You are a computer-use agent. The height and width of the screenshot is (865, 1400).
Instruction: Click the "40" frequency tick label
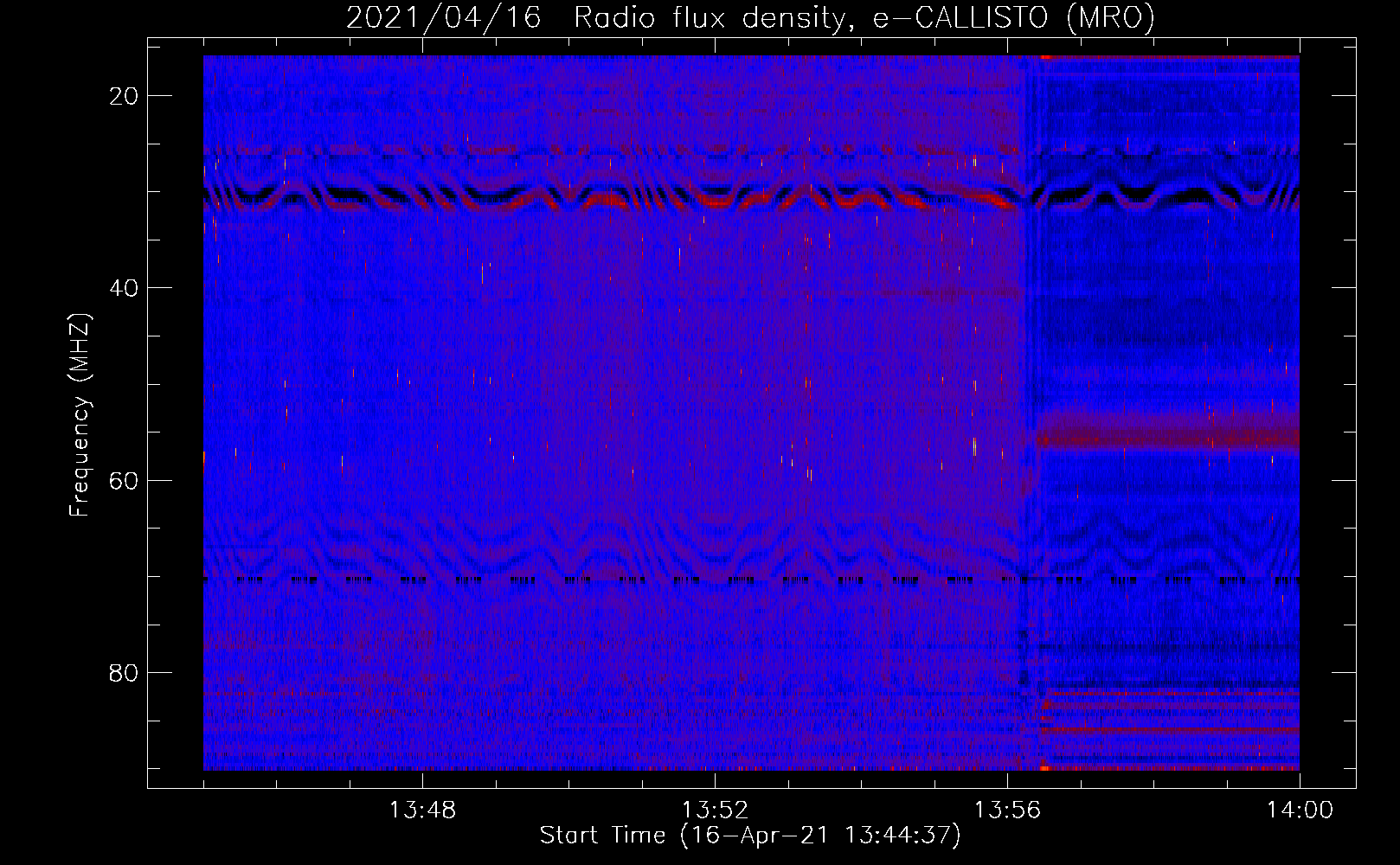125,288
